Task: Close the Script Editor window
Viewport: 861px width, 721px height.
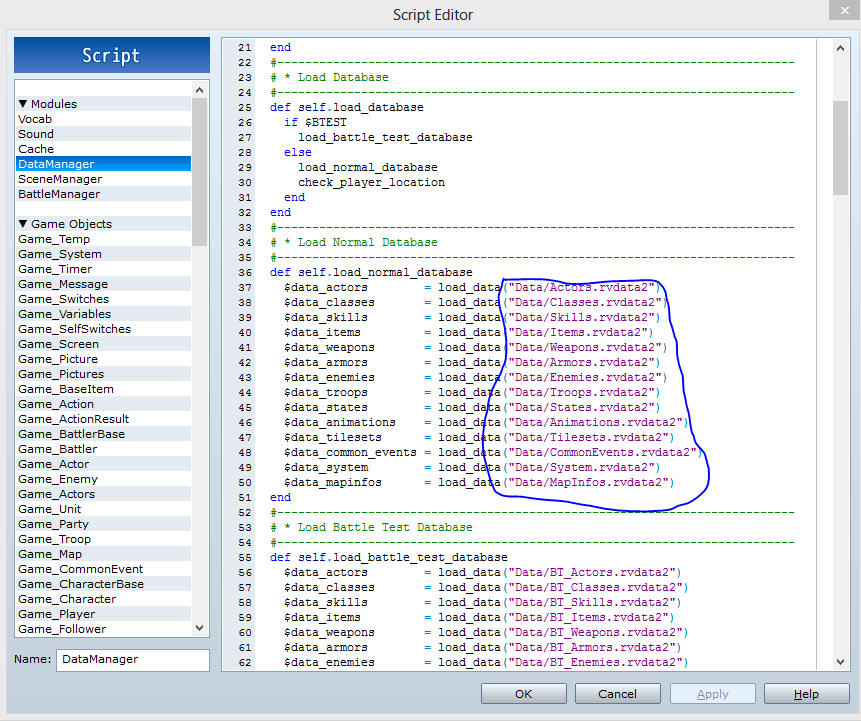Action: click(845, 10)
